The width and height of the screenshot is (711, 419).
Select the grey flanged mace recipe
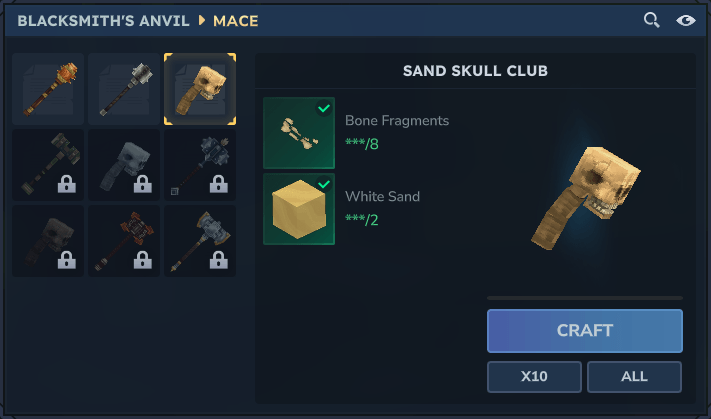coord(124,89)
